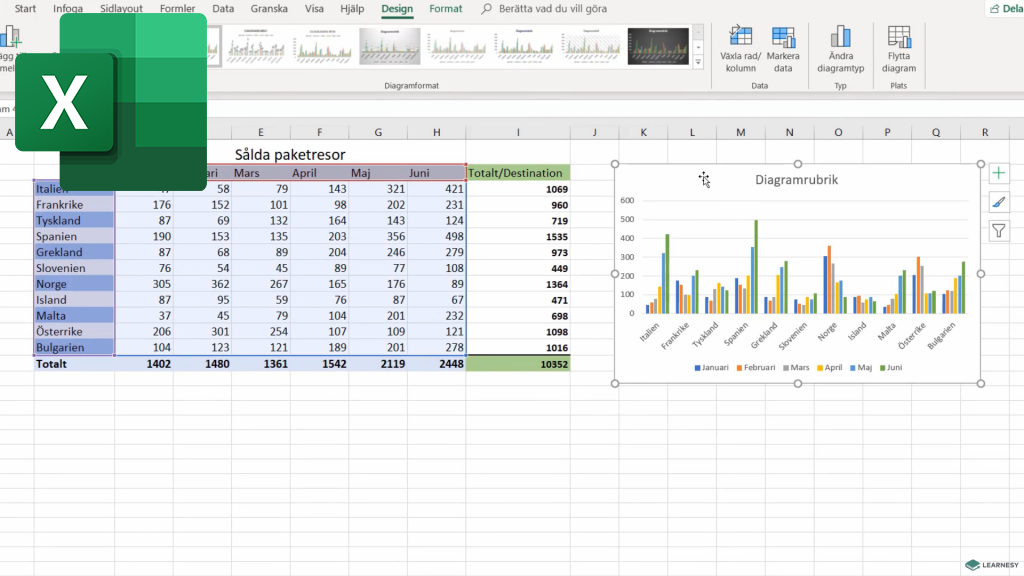The width and height of the screenshot is (1024, 576).
Task: Click the chart's bottom-center resize handle
Action: tap(798, 383)
